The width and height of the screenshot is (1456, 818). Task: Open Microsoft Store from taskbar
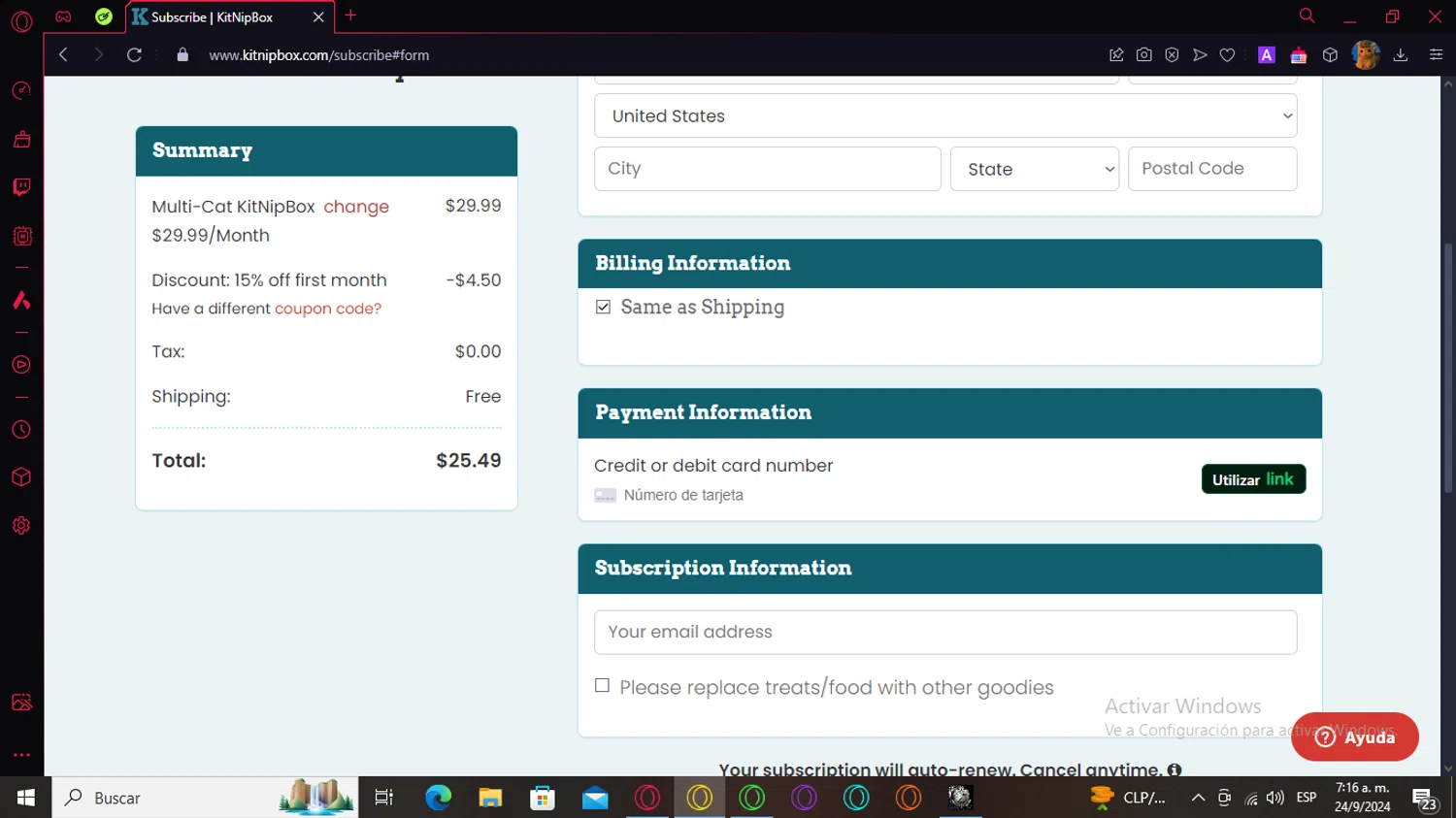[543, 798]
